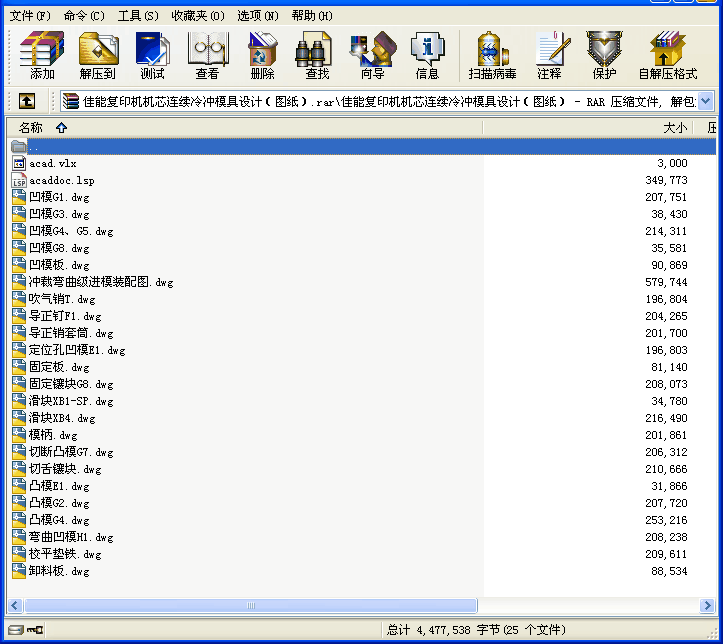The height and width of the screenshot is (644, 723).
Task: Go up one folder level button
Action: pos(27,101)
